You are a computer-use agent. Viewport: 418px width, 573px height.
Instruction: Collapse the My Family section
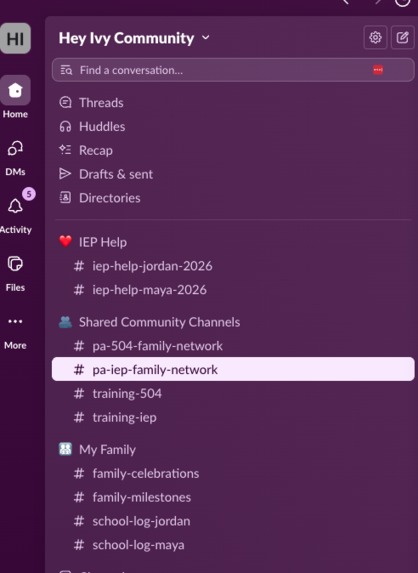97,449
